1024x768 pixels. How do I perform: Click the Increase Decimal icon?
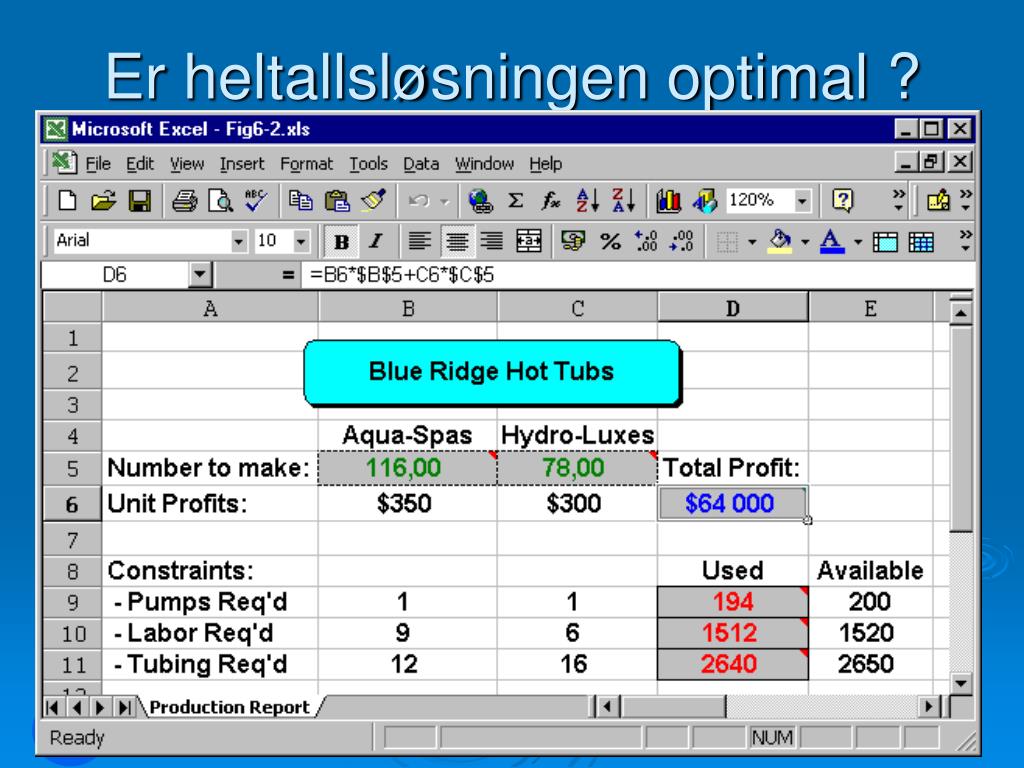(646, 242)
